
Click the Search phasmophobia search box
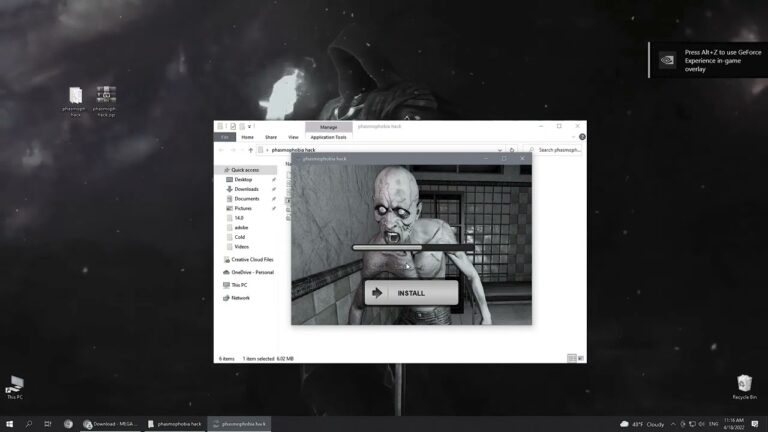click(553, 150)
